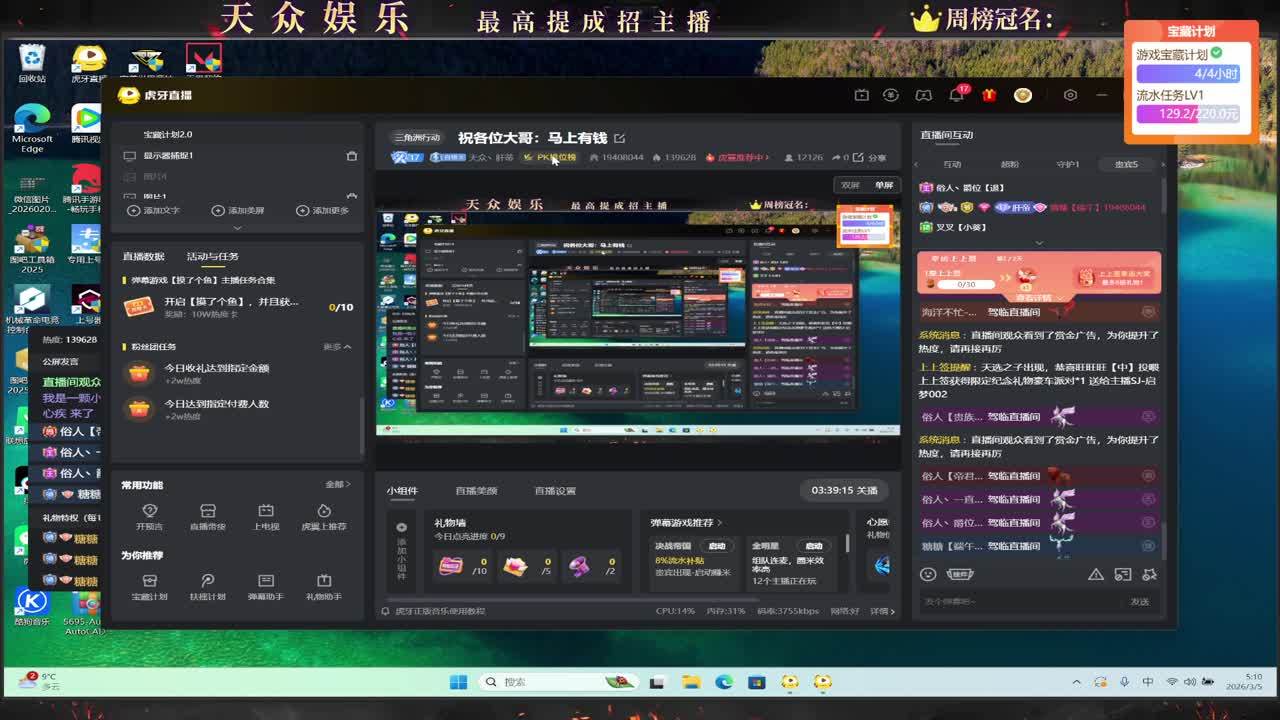Open the 开预告 function
Viewport: 1280px width, 720px height.
[149, 517]
